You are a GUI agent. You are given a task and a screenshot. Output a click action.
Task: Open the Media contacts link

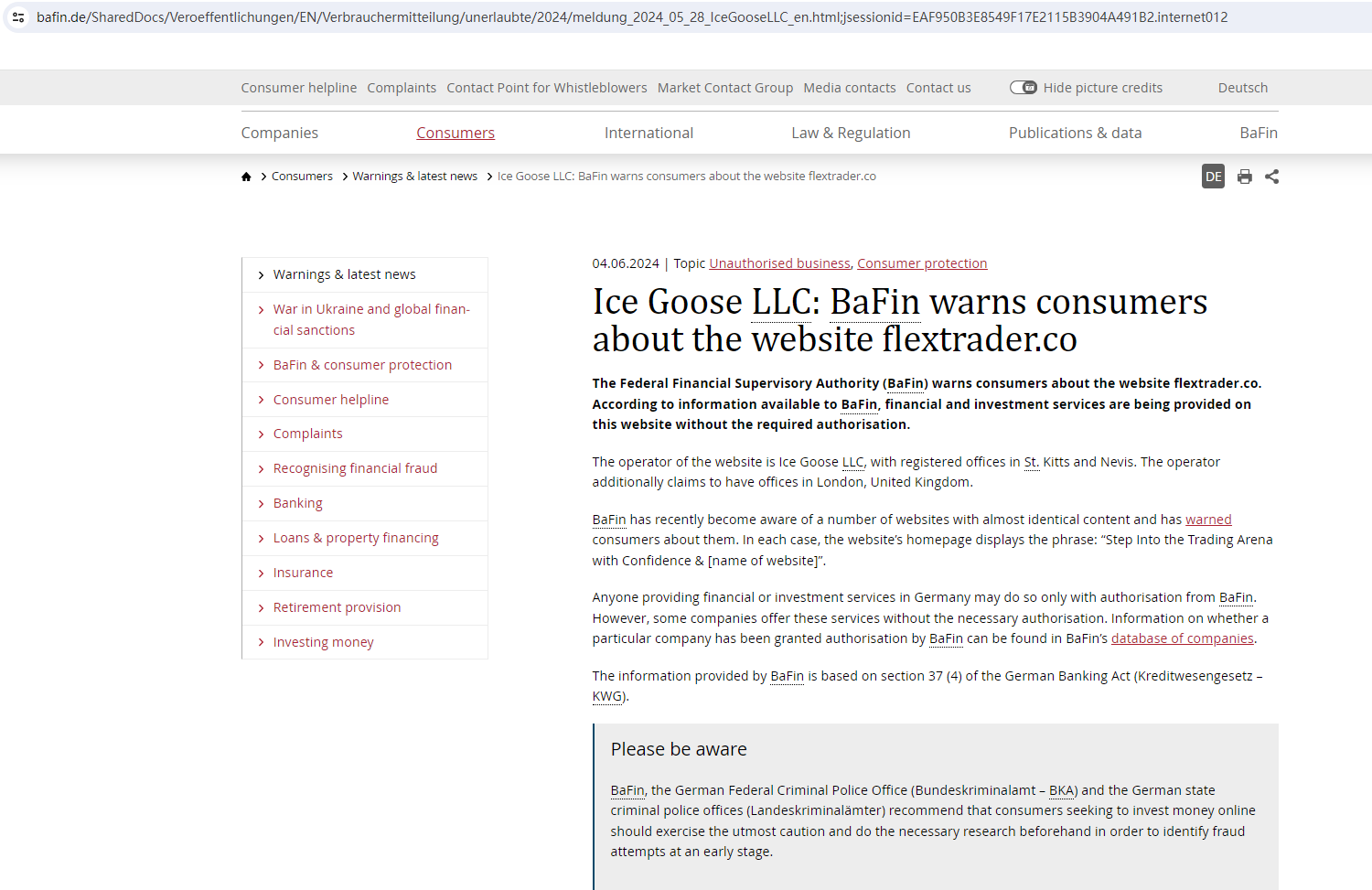[850, 88]
